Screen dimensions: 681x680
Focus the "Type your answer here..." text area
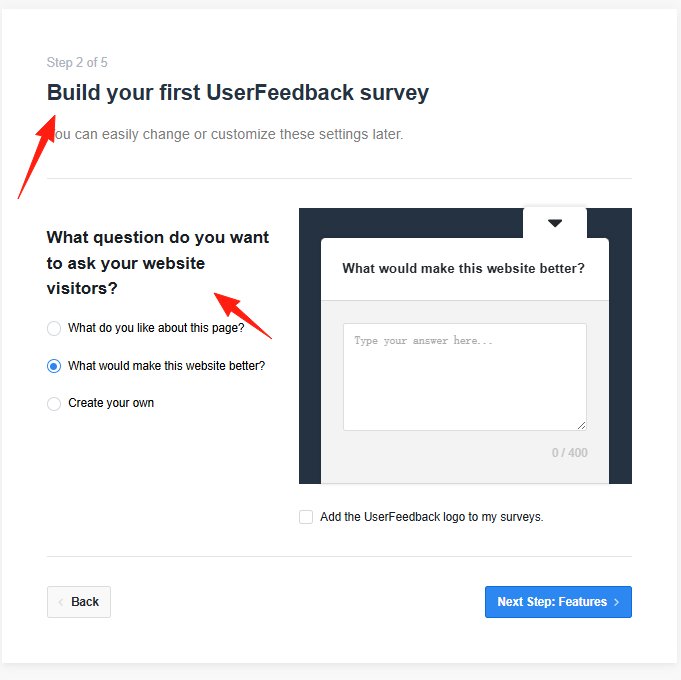[464, 376]
